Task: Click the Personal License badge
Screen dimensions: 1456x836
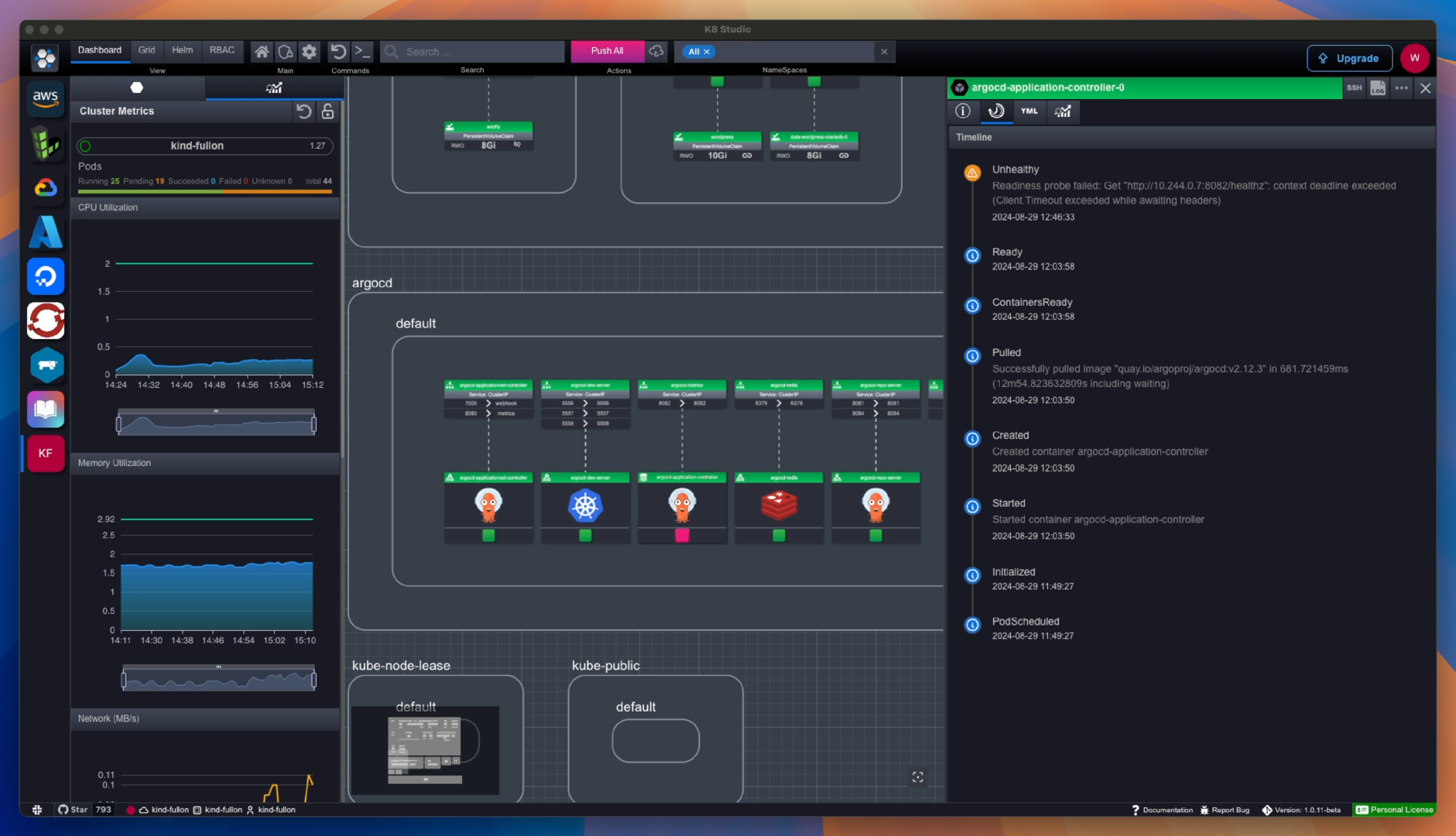Action: point(1395,810)
